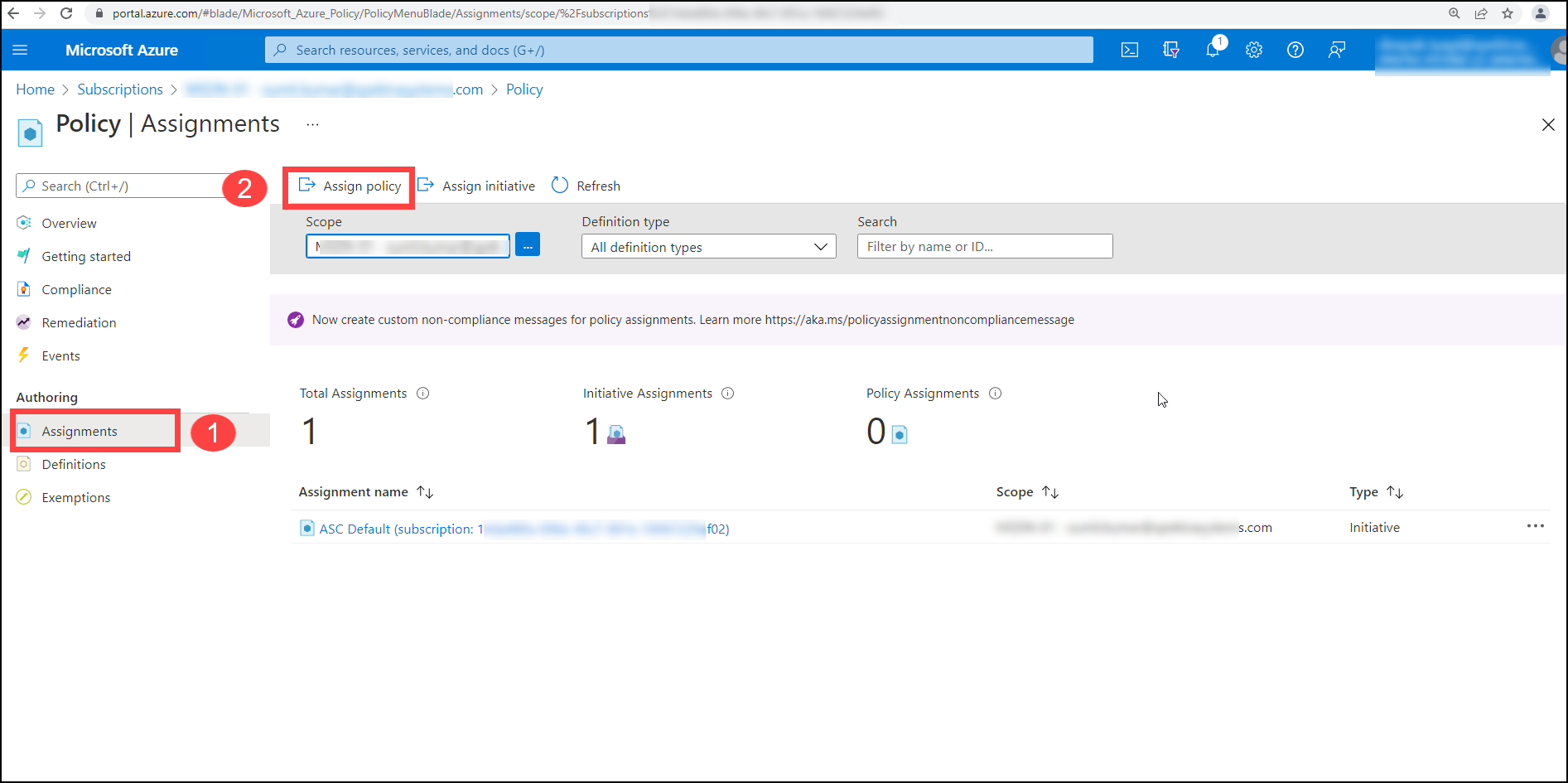Share this page from address bar

pos(1481,13)
